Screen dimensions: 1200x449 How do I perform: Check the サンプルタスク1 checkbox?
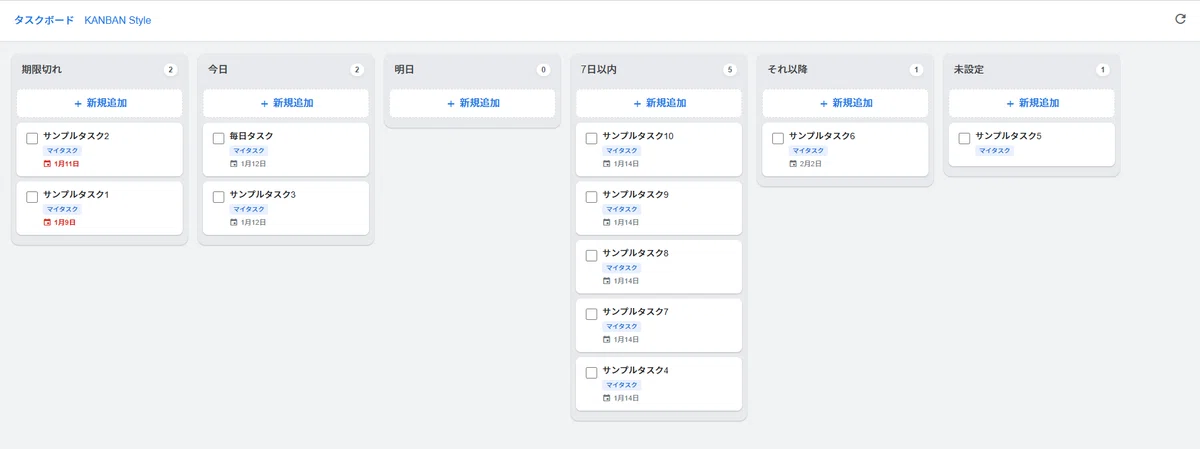[32, 197]
